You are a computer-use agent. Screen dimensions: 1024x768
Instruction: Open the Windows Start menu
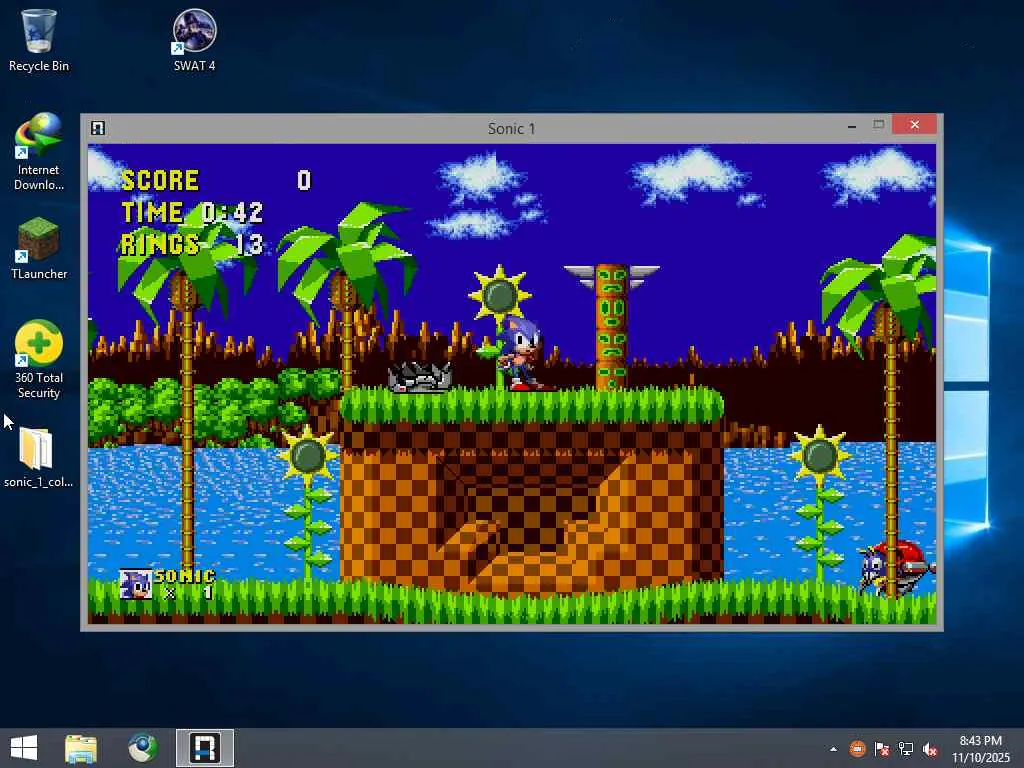(x=24, y=748)
